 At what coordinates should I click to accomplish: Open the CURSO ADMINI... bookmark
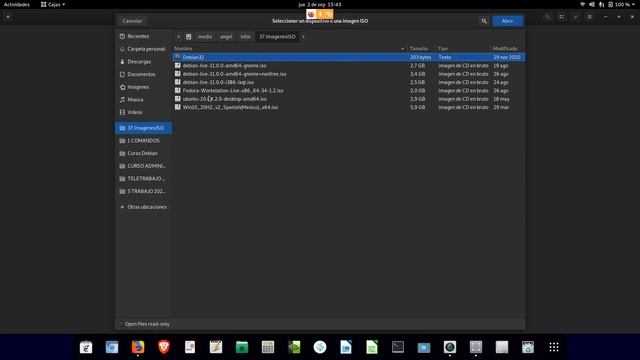click(x=143, y=166)
